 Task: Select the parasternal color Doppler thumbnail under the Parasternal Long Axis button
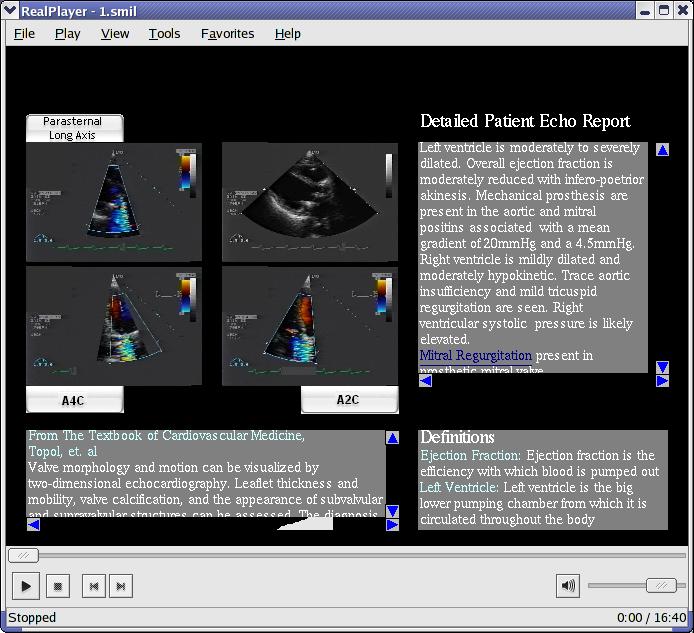click(x=114, y=202)
